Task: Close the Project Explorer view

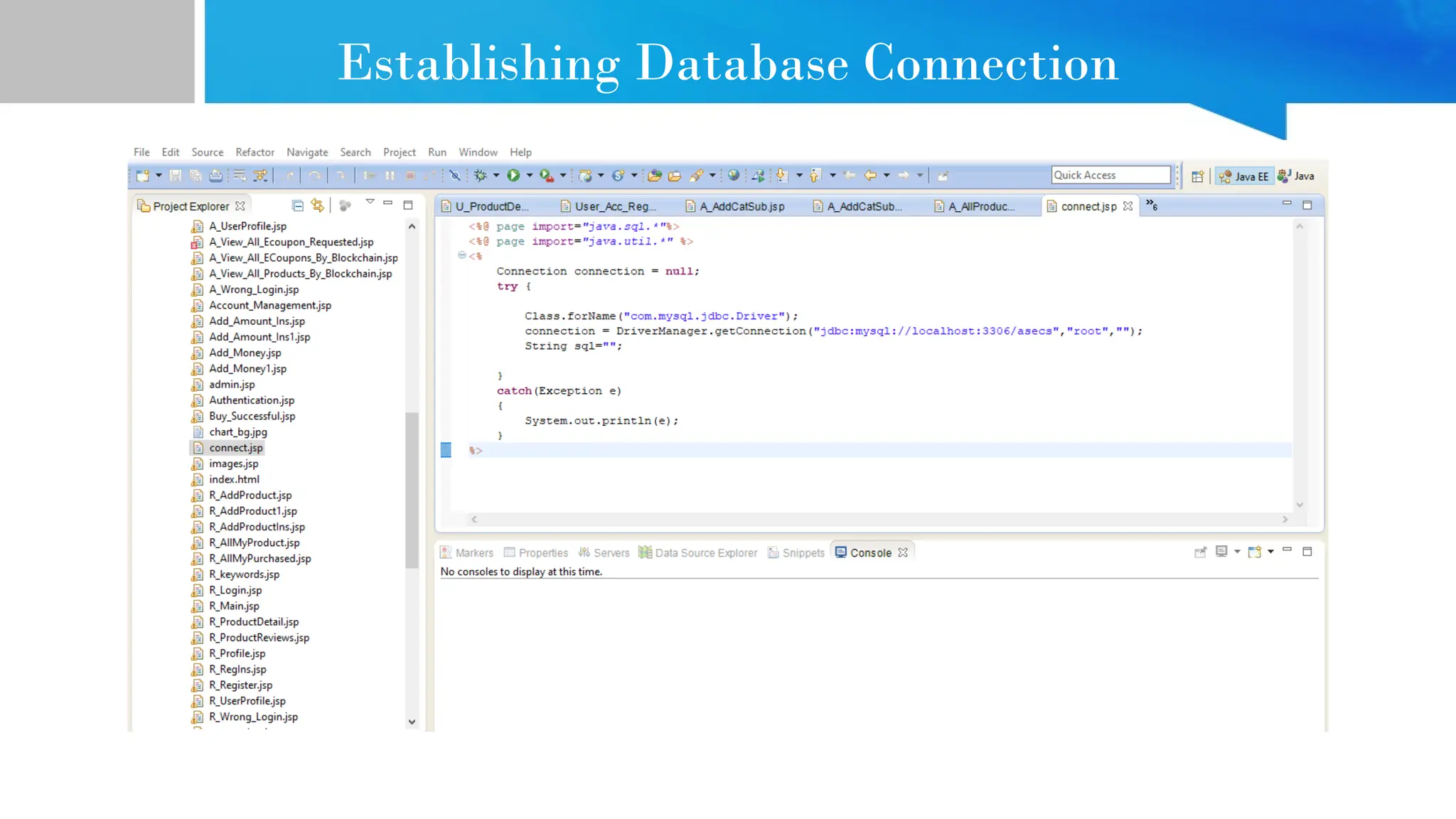Action: 240,206
